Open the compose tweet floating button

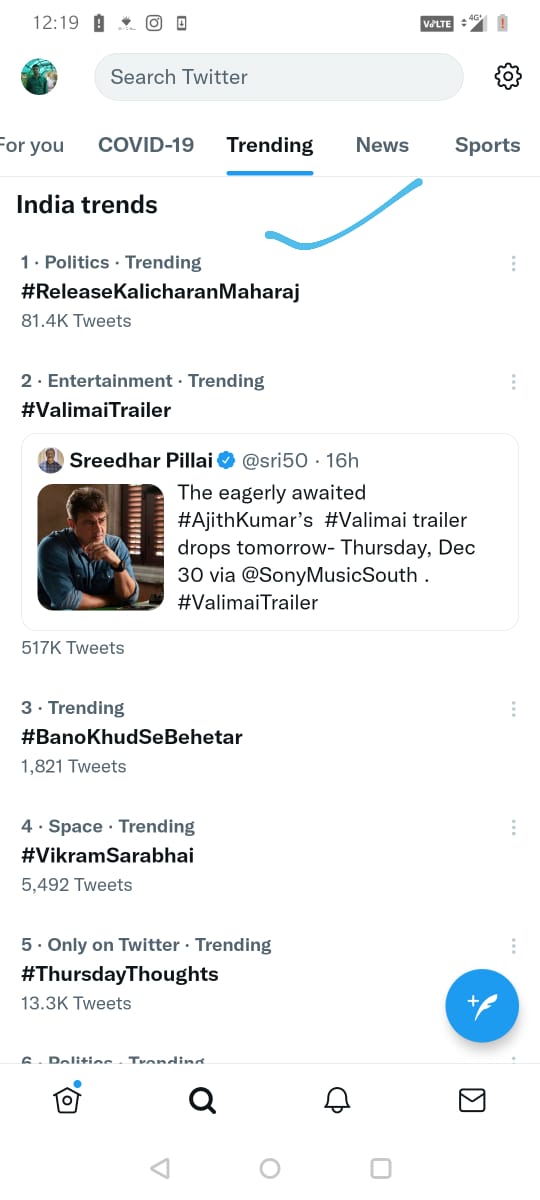482,1004
